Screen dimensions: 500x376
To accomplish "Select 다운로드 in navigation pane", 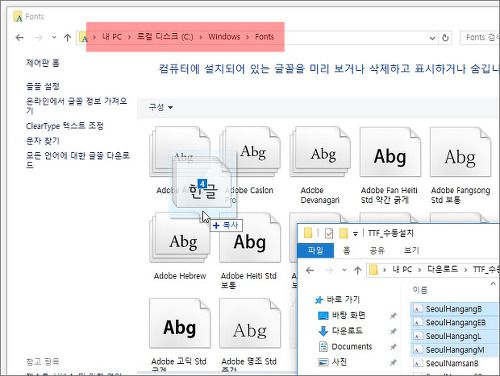I will tap(340, 331).
